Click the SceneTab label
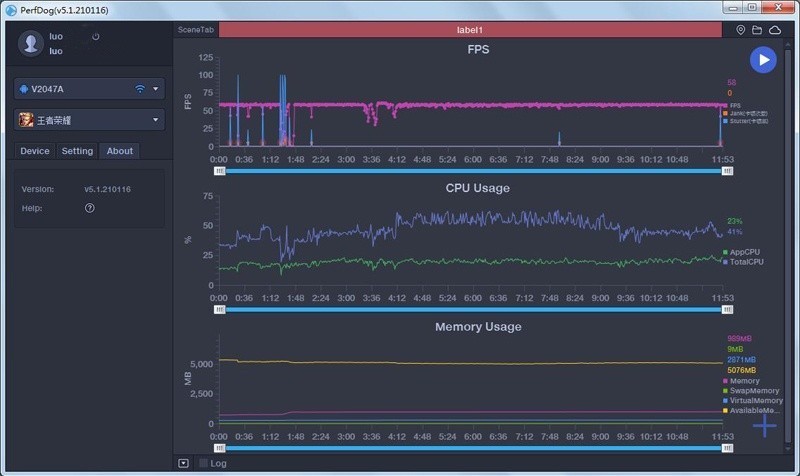This screenshot has height=476, width=800. (x=196, y=30)
